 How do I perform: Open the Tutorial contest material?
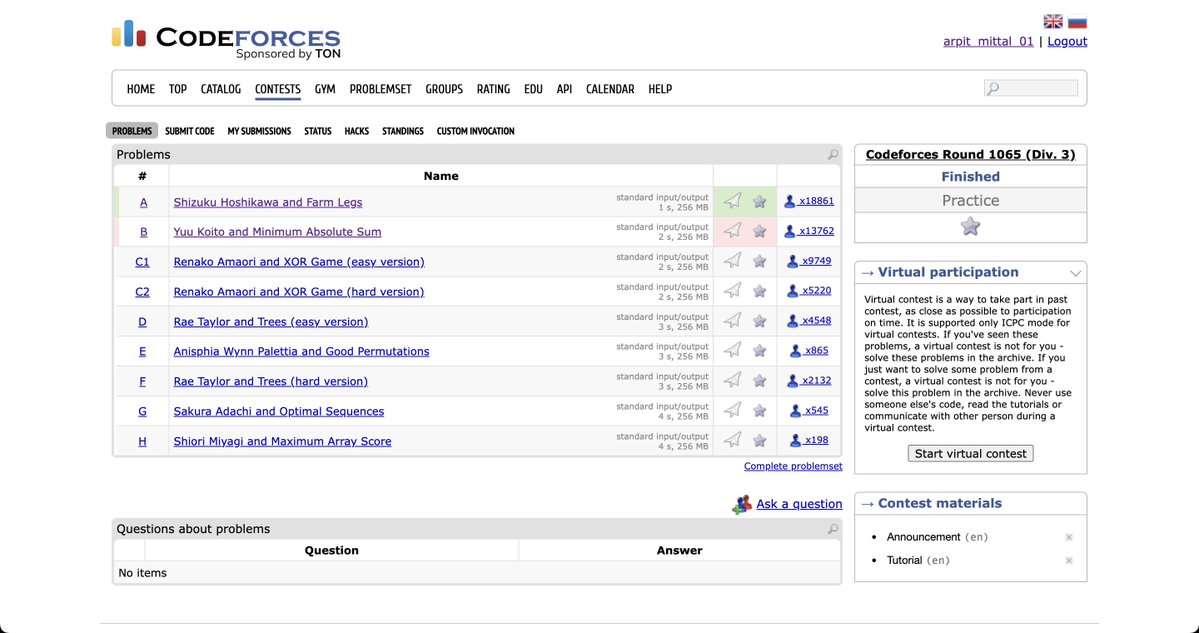pyautogui.click(x=905, y=560)
